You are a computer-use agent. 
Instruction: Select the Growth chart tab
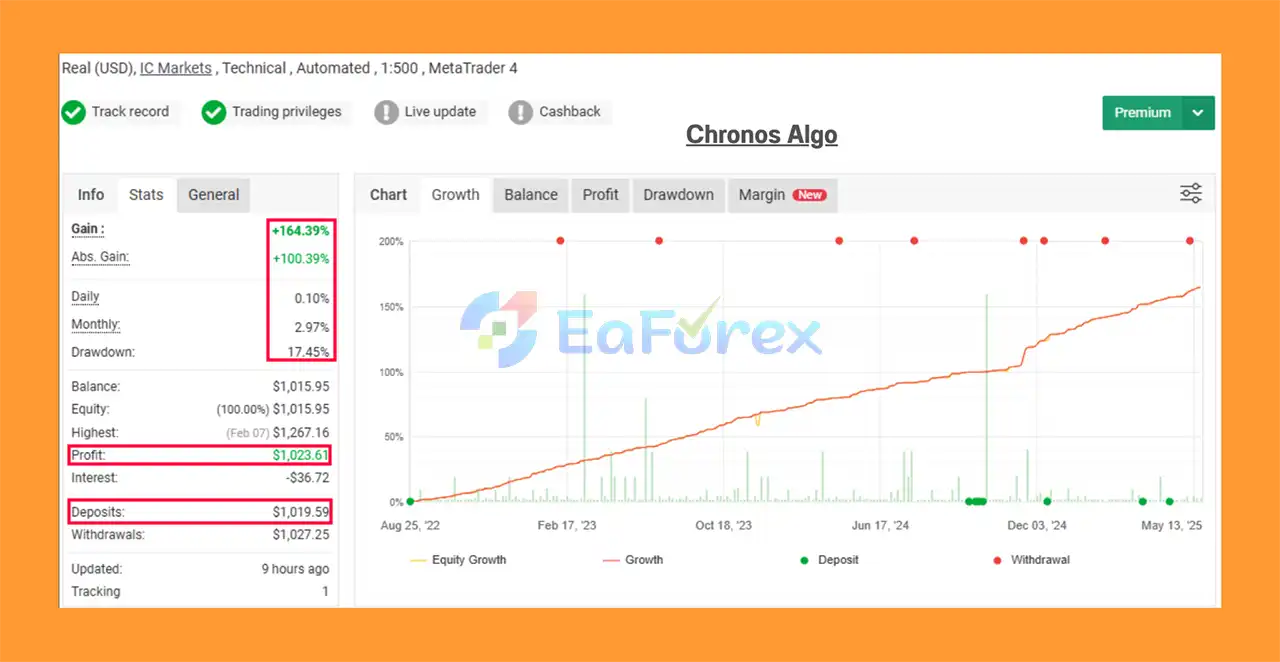[x=455, y=195]
